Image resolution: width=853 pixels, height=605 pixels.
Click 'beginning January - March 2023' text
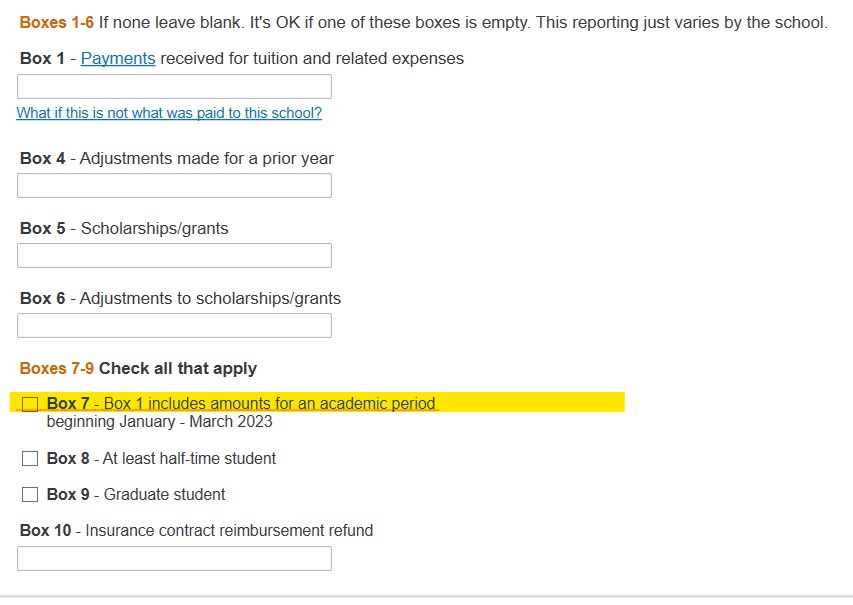tap(159, 422)
